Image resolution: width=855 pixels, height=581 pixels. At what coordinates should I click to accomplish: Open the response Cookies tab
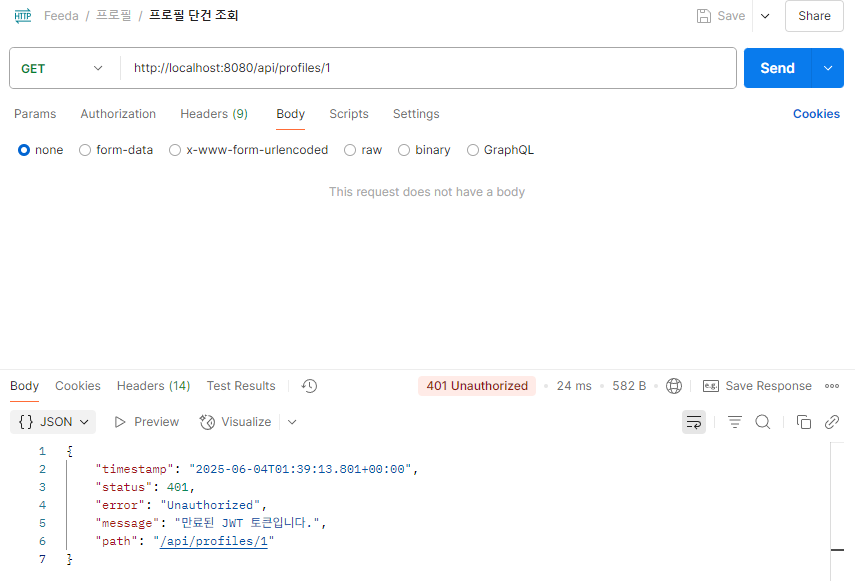coord(78,386)
